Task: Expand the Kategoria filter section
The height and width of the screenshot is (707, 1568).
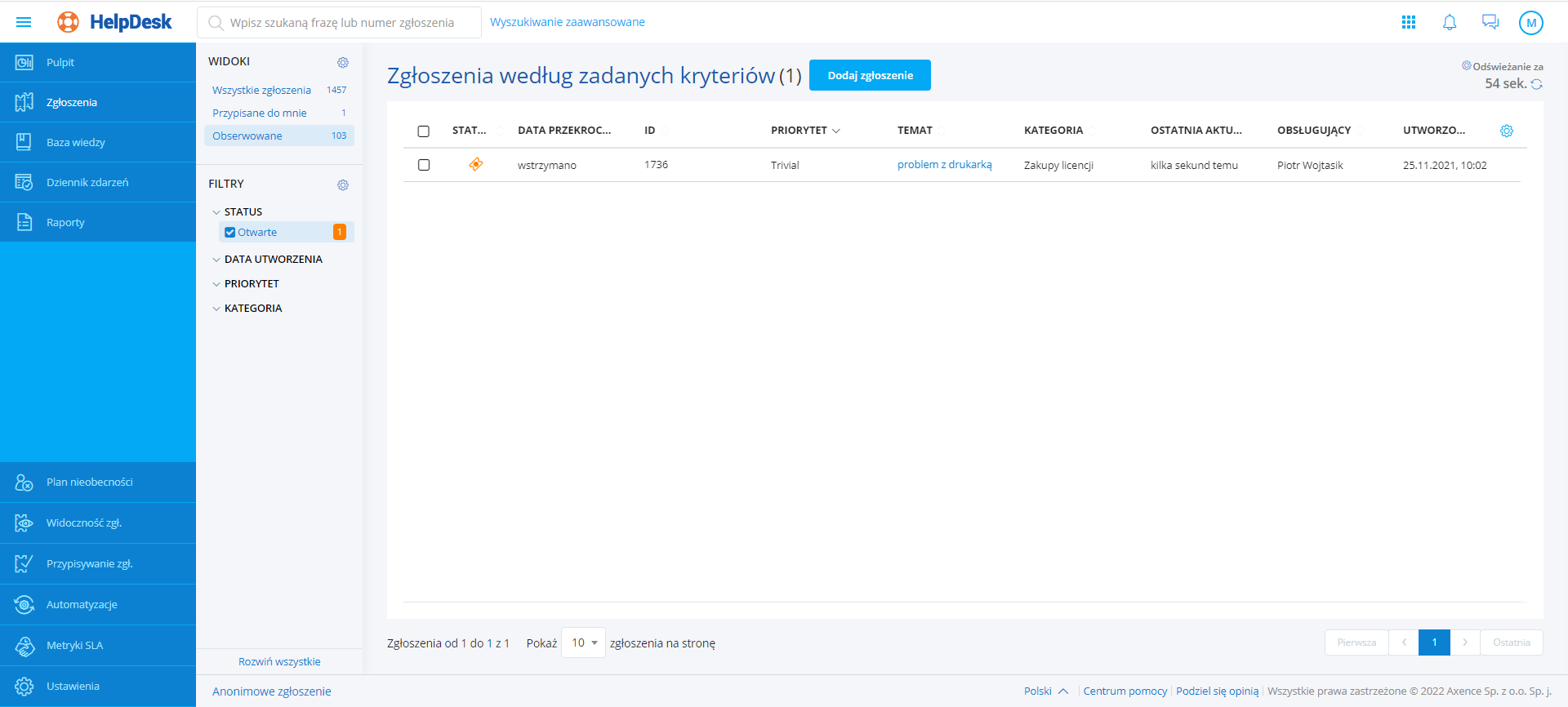Action: pyautogui.click(x=252, y=309)
